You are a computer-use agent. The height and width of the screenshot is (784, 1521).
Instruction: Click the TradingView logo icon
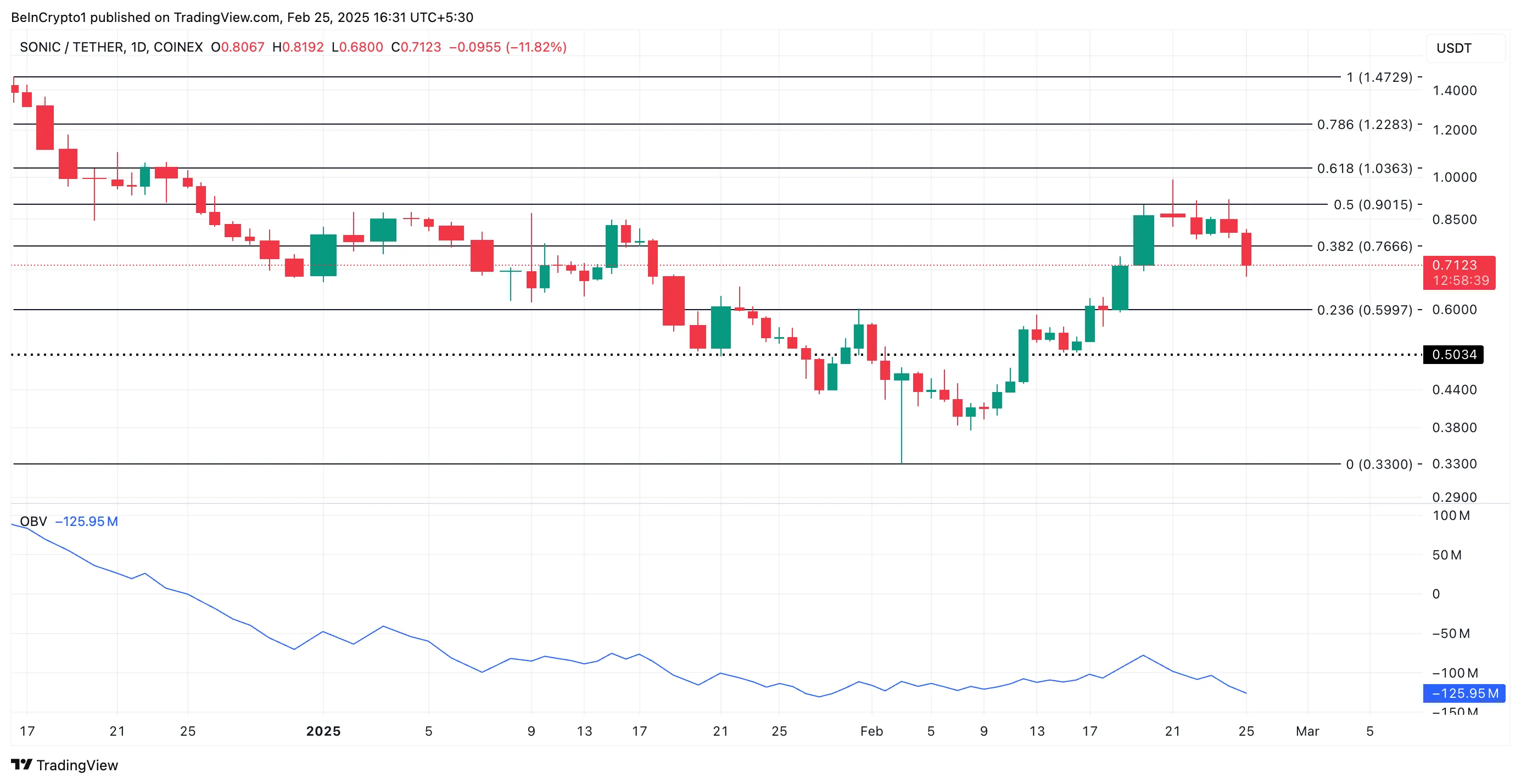pyautogui.click(x=21, y=765)
